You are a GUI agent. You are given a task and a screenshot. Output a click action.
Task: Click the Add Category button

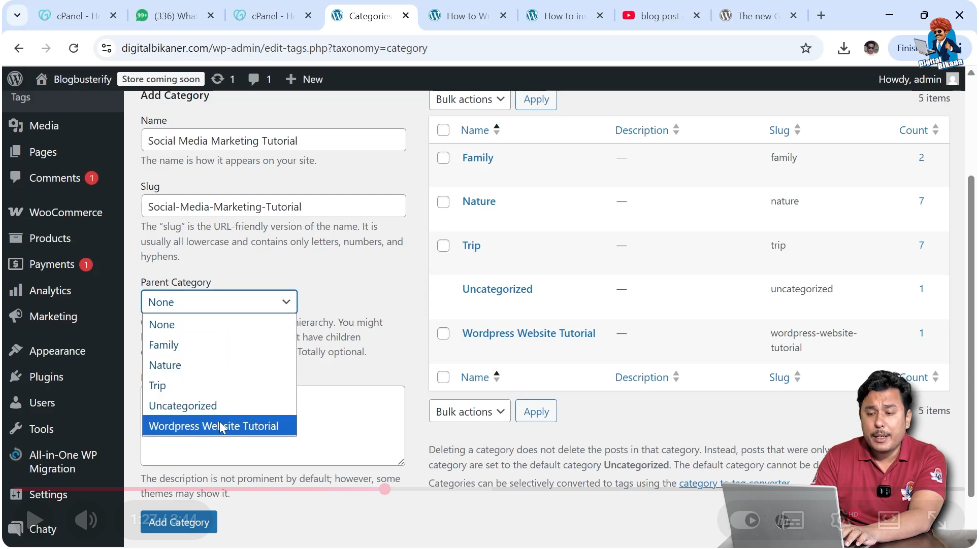(179, 522)
